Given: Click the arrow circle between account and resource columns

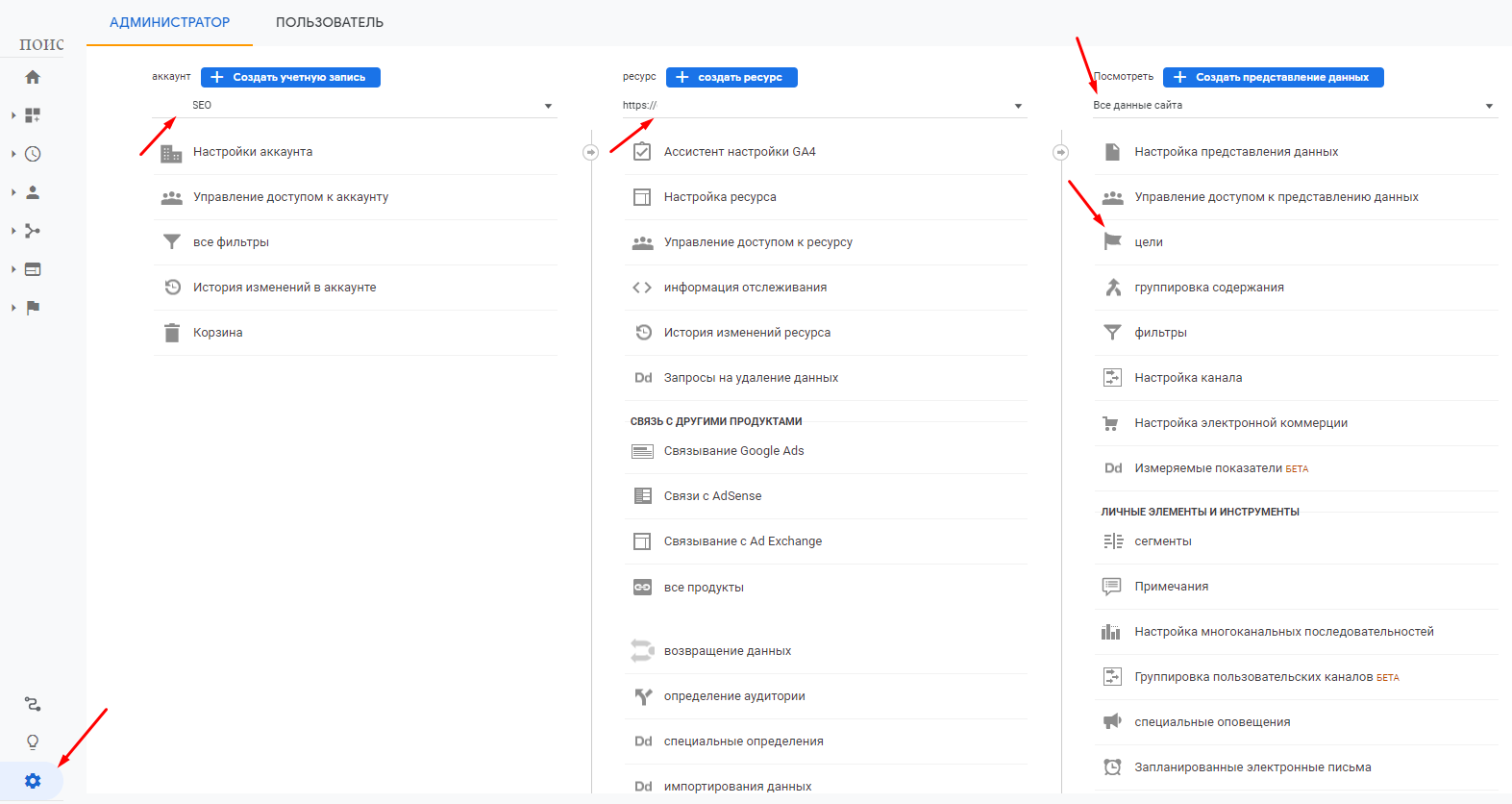Looking at the screenshot, I should click(591, 152).
